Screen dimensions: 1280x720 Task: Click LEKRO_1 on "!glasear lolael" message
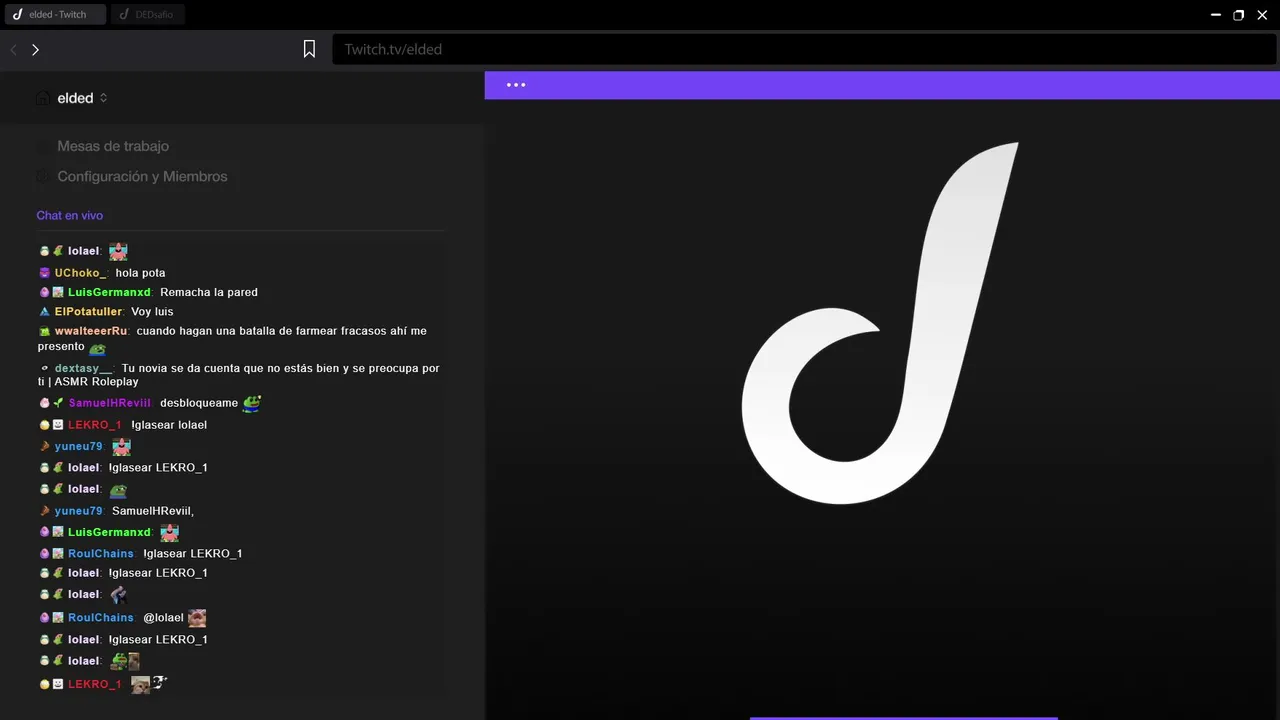tap(95, 425)
